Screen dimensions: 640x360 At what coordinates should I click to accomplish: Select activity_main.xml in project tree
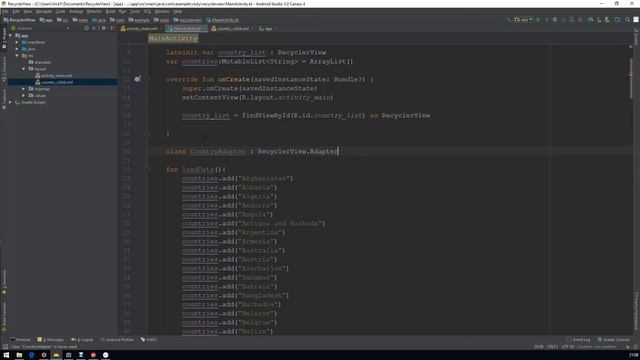[x=53, y=76]
